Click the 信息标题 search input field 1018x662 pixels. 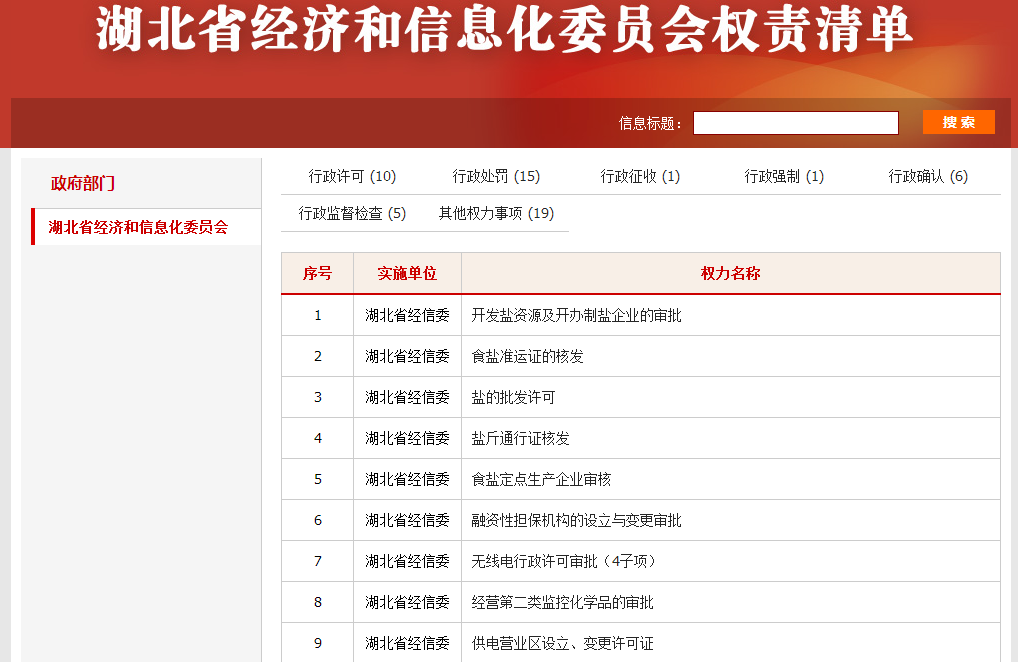795,123
